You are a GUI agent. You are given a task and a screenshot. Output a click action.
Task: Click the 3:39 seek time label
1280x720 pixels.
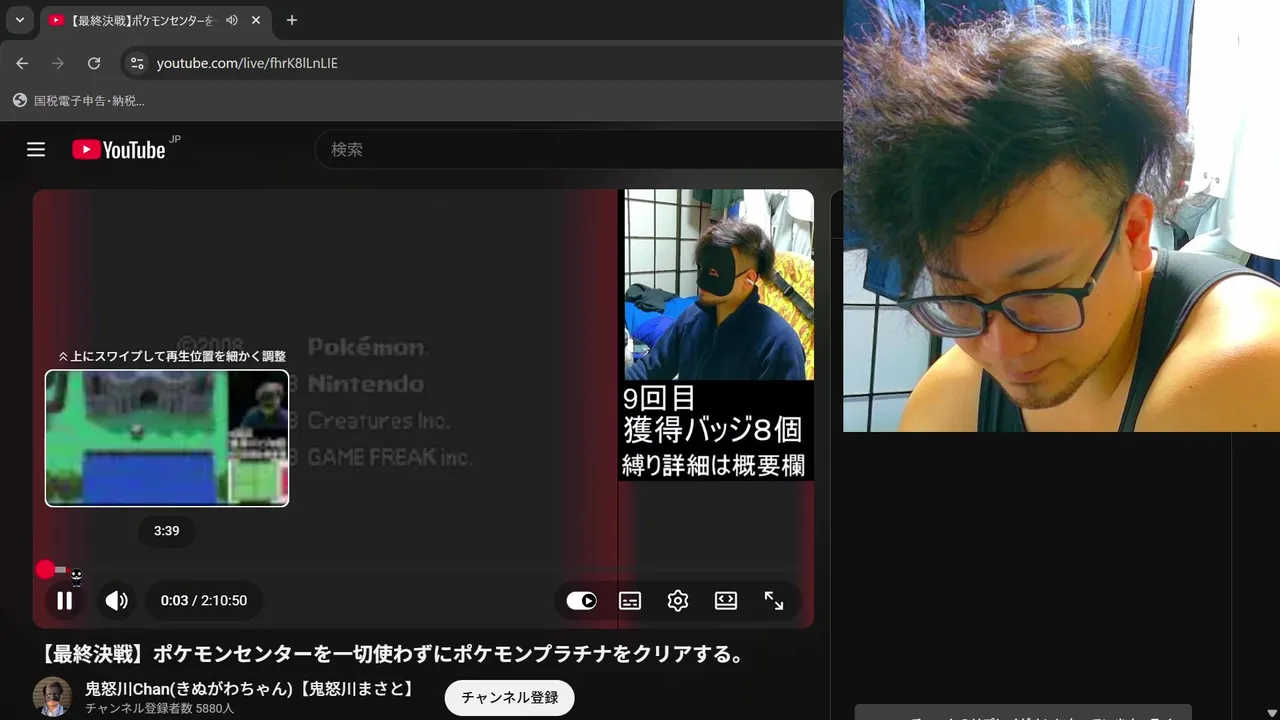166,531
